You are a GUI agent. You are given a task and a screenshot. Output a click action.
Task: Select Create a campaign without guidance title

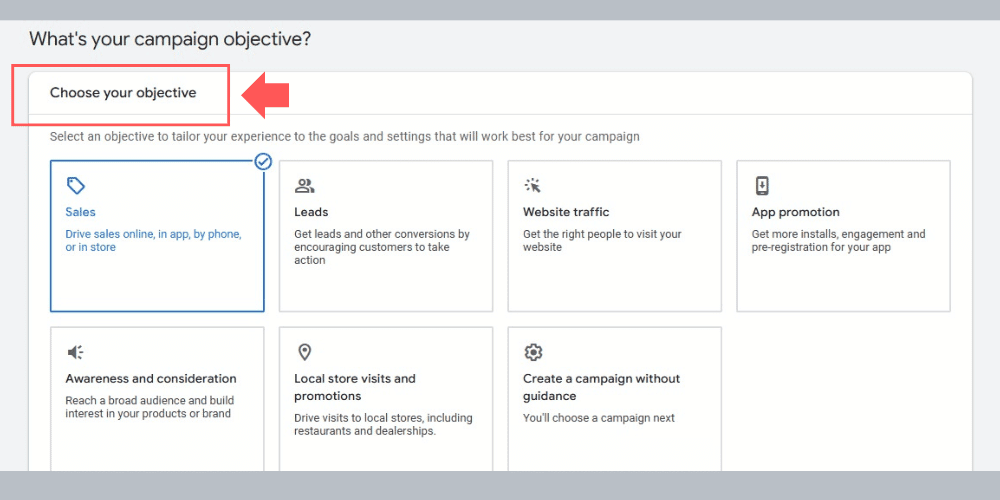coord(600,387)
